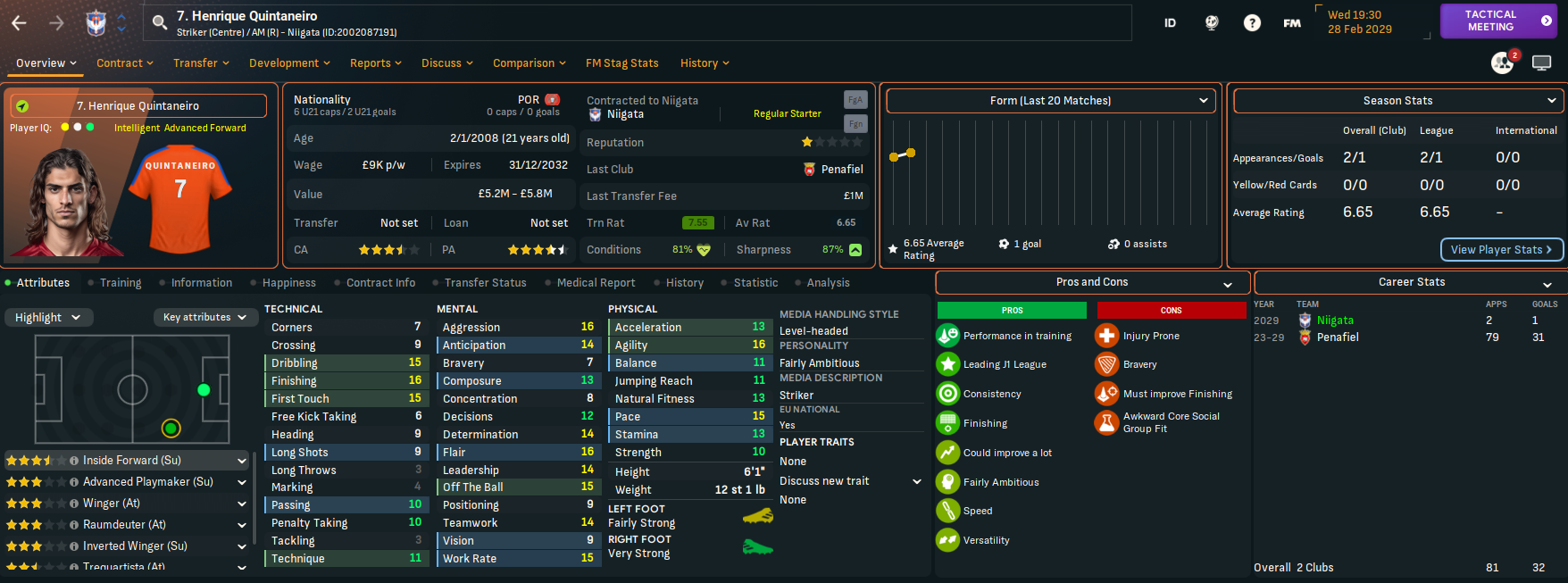Open the staff notifications icon with badge
The width and height of the screenshot is (1568, 583).
[x=1503, y=62]
